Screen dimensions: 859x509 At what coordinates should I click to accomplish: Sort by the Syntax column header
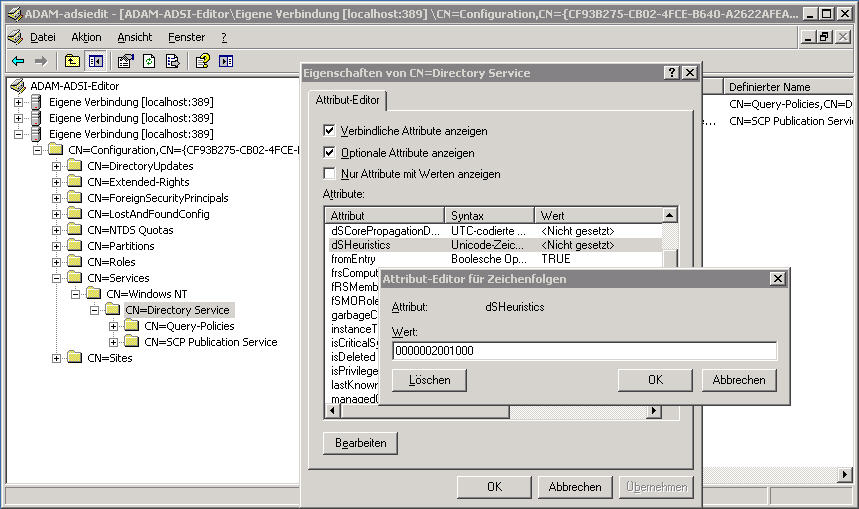pyautogui.click(x=489, y=215)
